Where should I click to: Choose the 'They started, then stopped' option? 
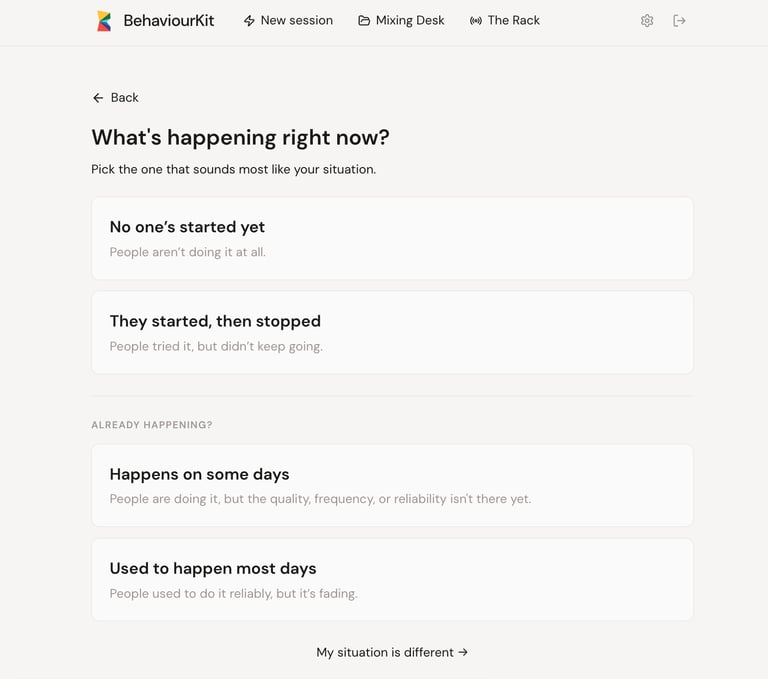pos(392,332)
